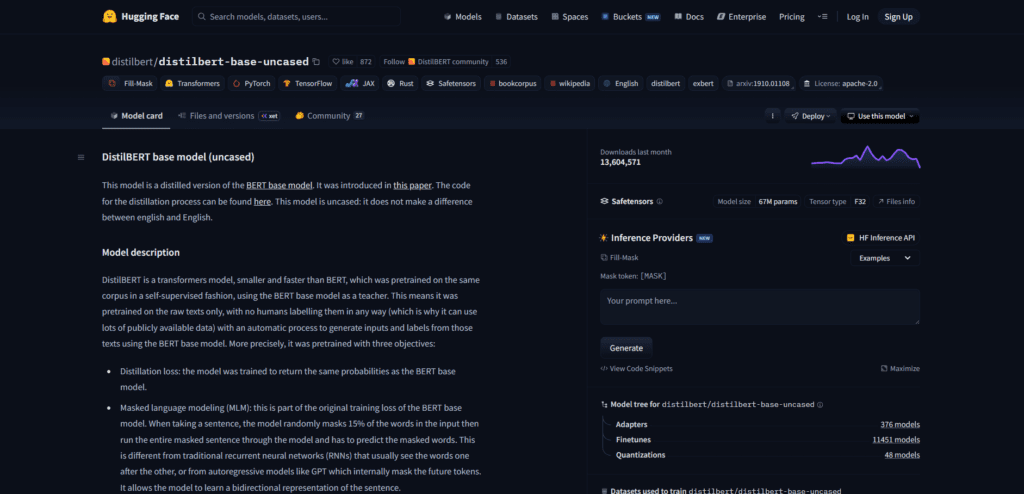Screen dimensions: 1024x494
Task: Click the exbert tag
Action: [x=703, y=84]
